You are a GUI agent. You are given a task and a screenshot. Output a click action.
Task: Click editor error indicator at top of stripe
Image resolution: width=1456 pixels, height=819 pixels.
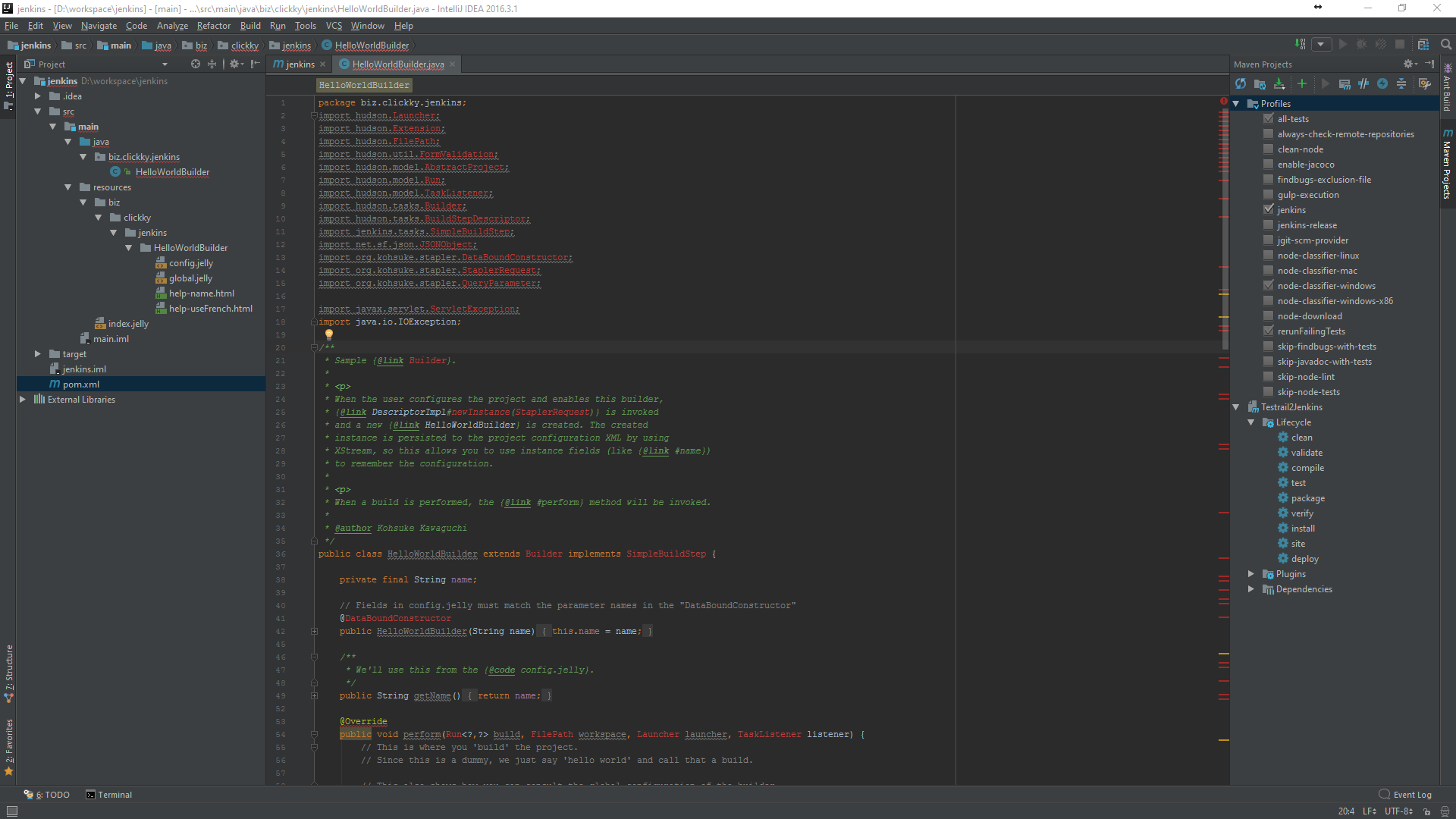(1224, 101)
